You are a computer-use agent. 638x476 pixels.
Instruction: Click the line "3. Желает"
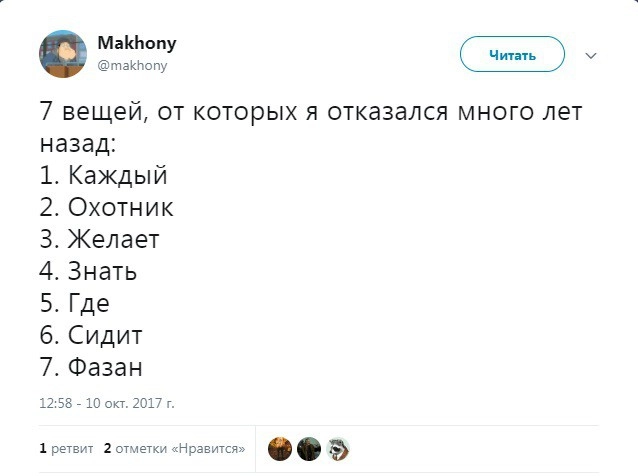point(100,239)
